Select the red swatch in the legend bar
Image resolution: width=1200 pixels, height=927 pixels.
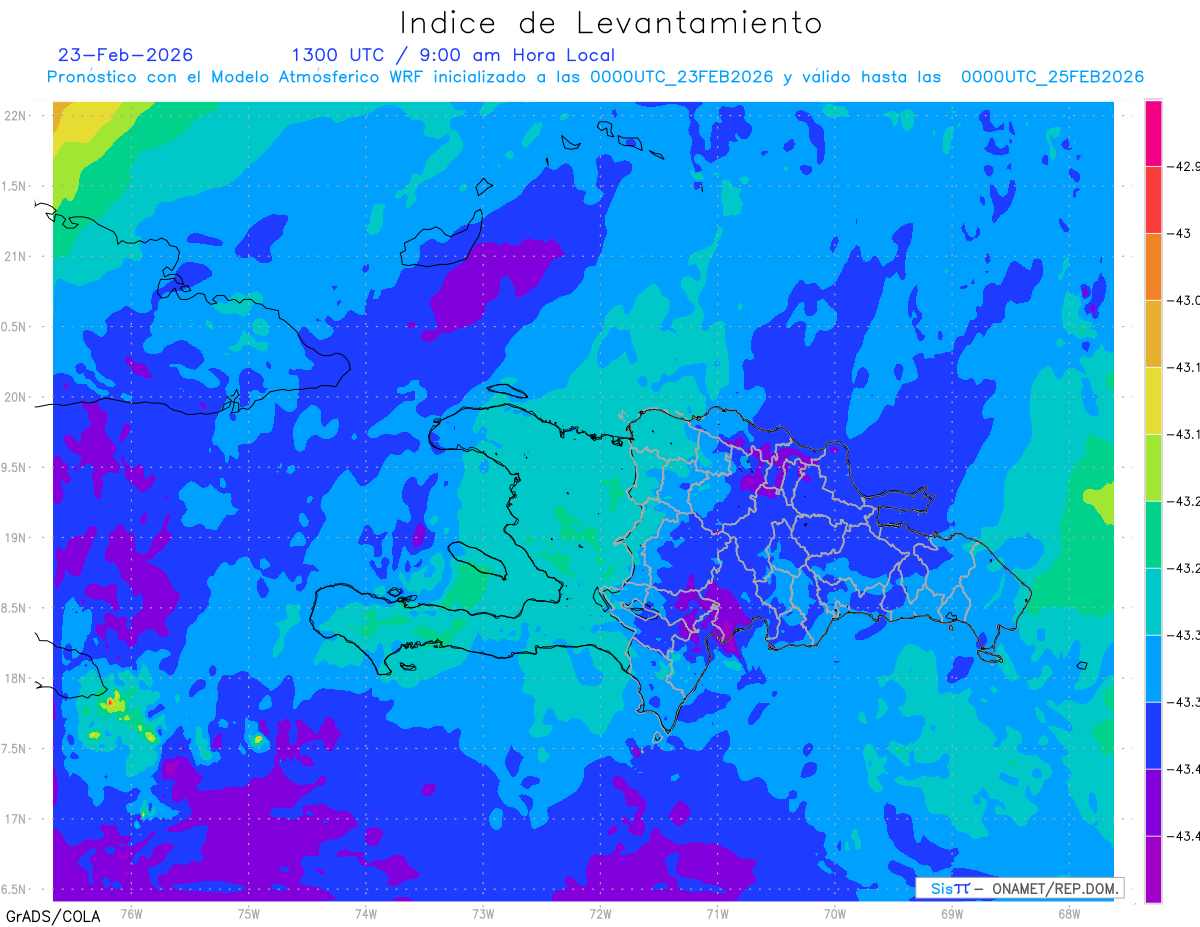click(x=1153, y=200)
